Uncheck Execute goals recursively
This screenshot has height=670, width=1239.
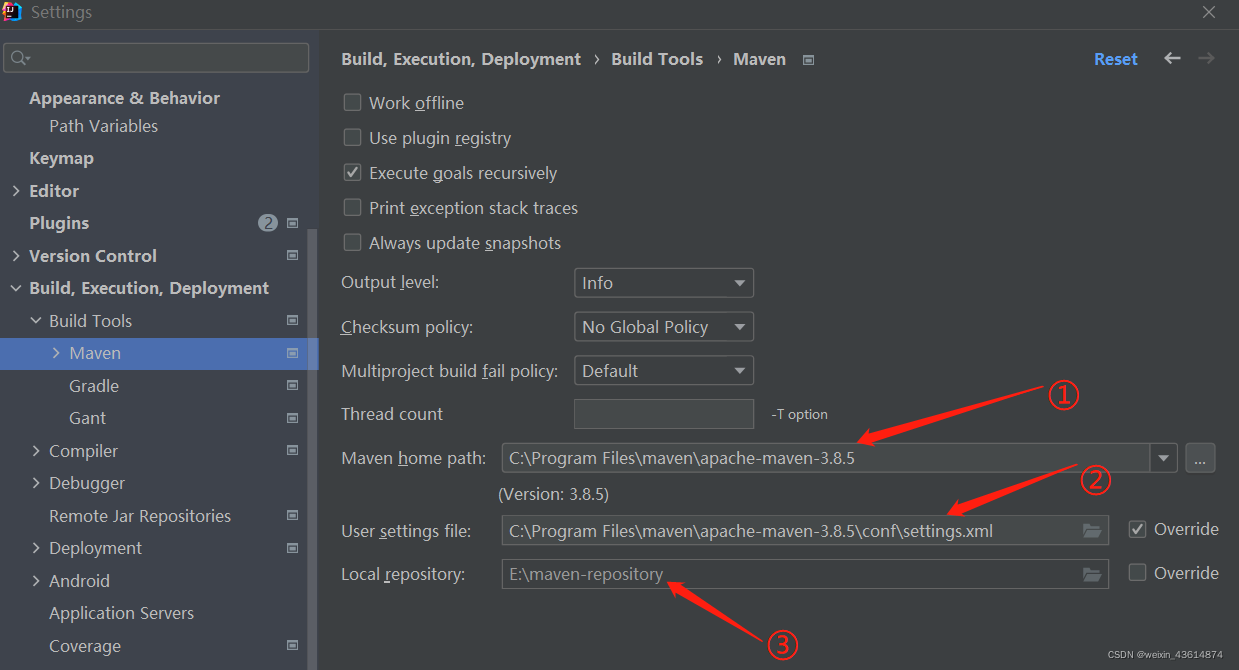point(352,173)
